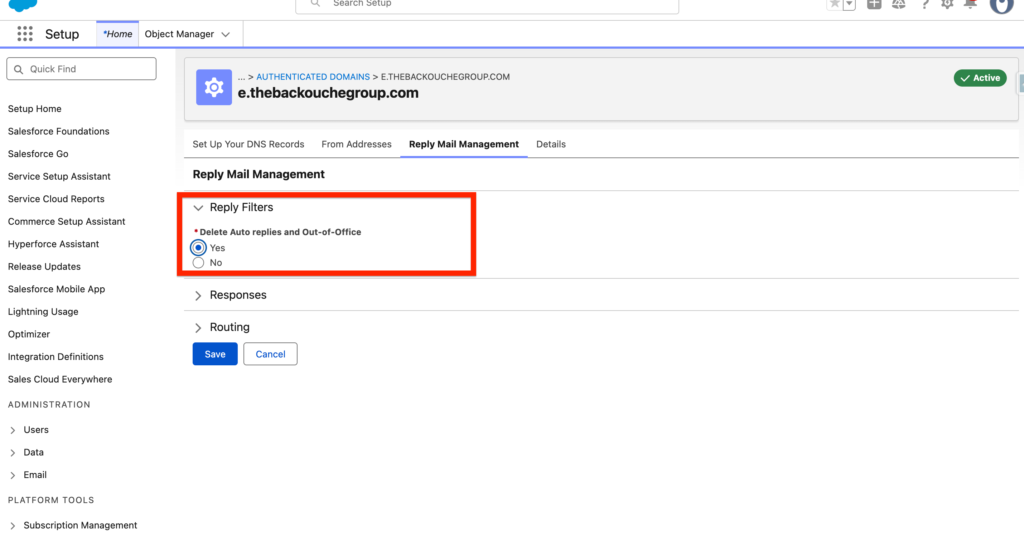The image size is (1024, 541).
Task: Collapse the Reply Filters section
Action: click(198, 208)
